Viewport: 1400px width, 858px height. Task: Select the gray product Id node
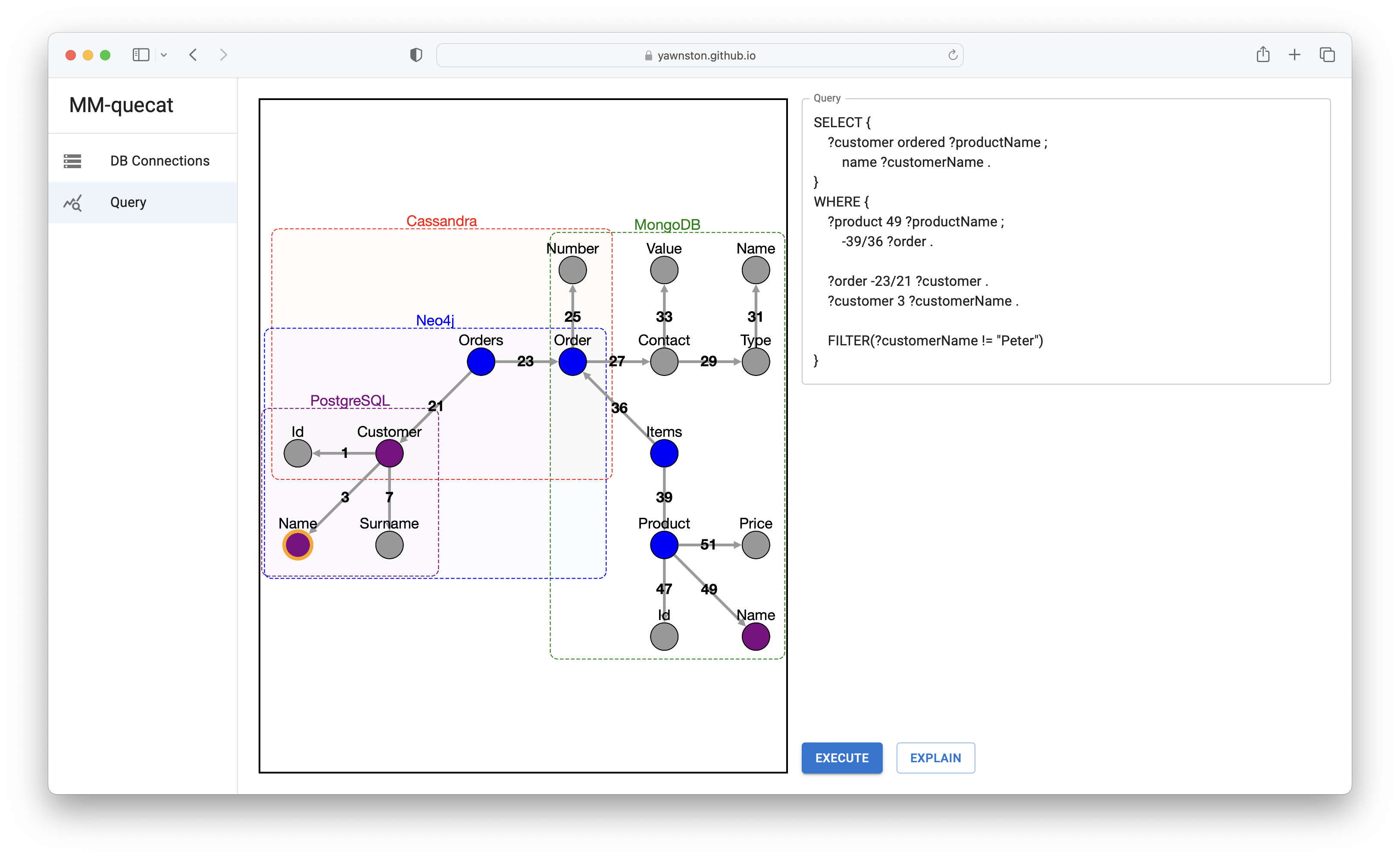(x=664, y=636)
